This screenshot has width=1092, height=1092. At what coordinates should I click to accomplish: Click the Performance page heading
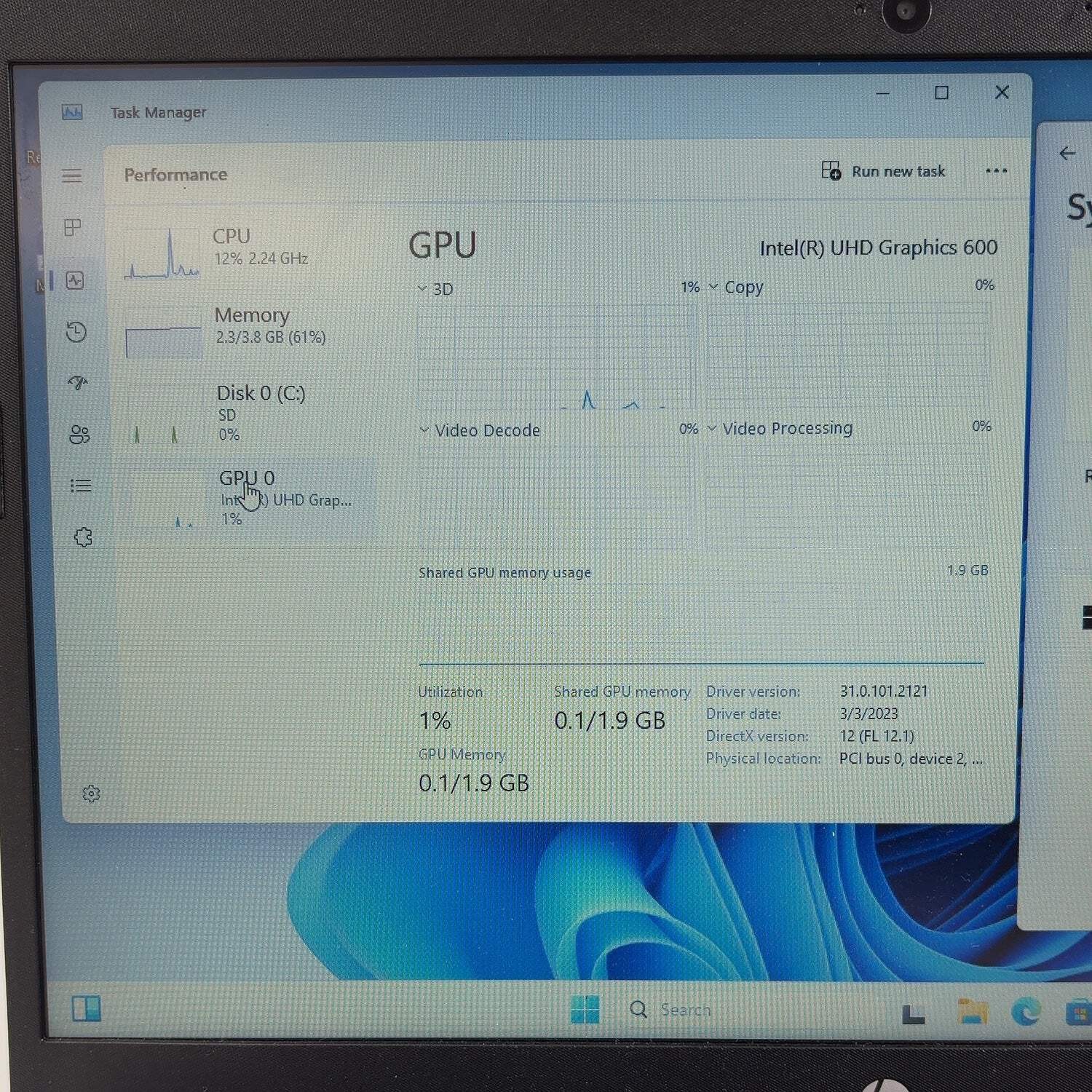[x=175, y=175]
